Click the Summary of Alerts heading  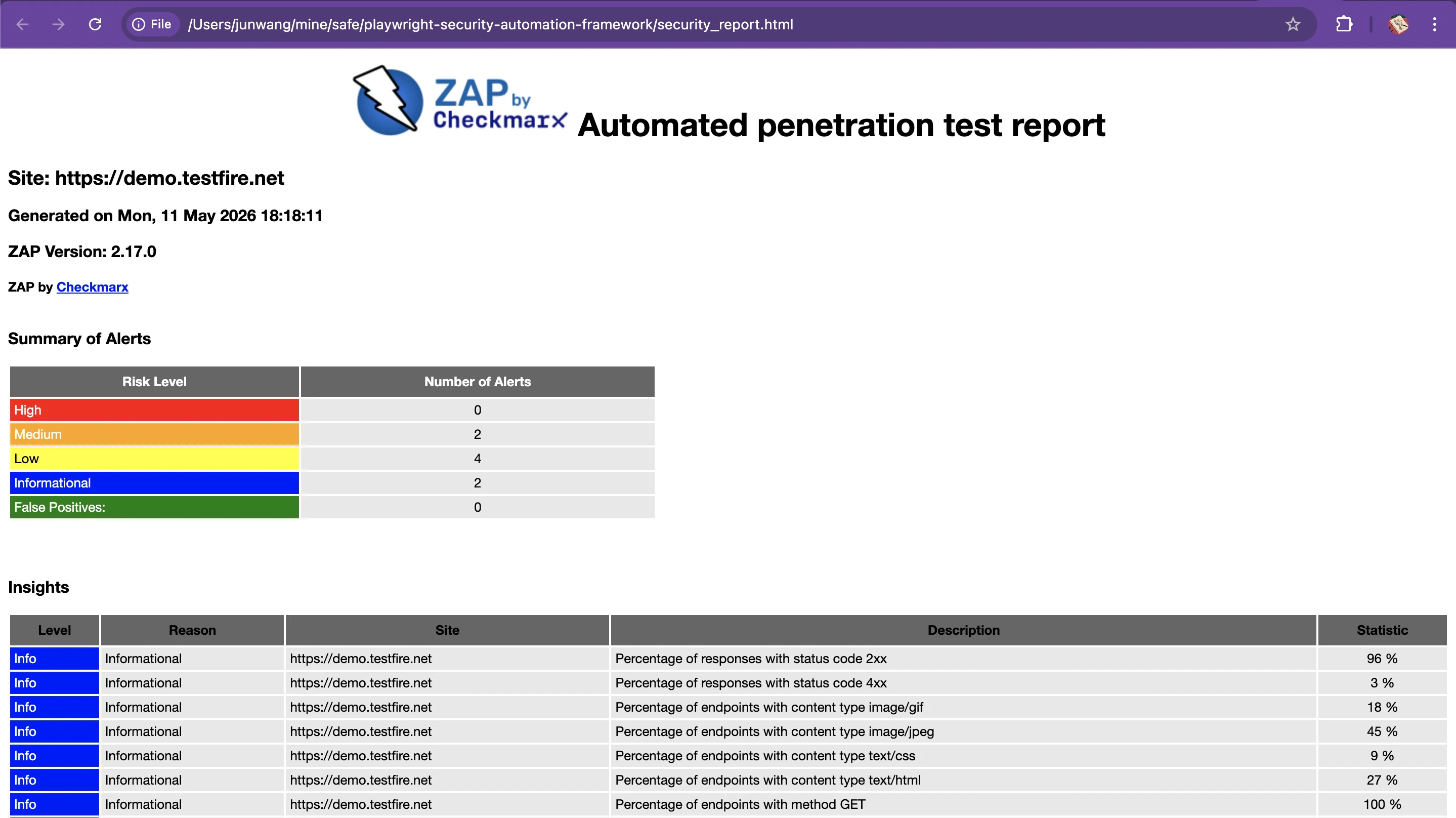click(x=79, y=338)
